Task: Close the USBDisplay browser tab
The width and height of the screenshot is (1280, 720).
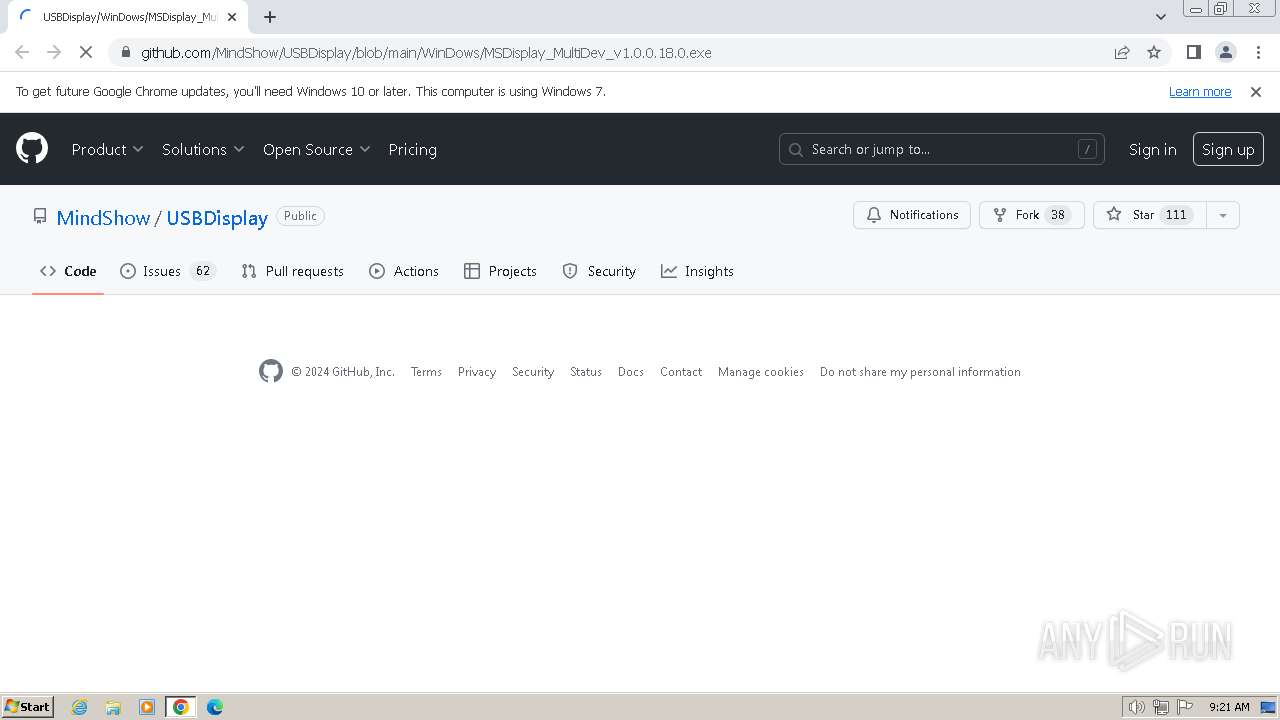Action: 232,17
